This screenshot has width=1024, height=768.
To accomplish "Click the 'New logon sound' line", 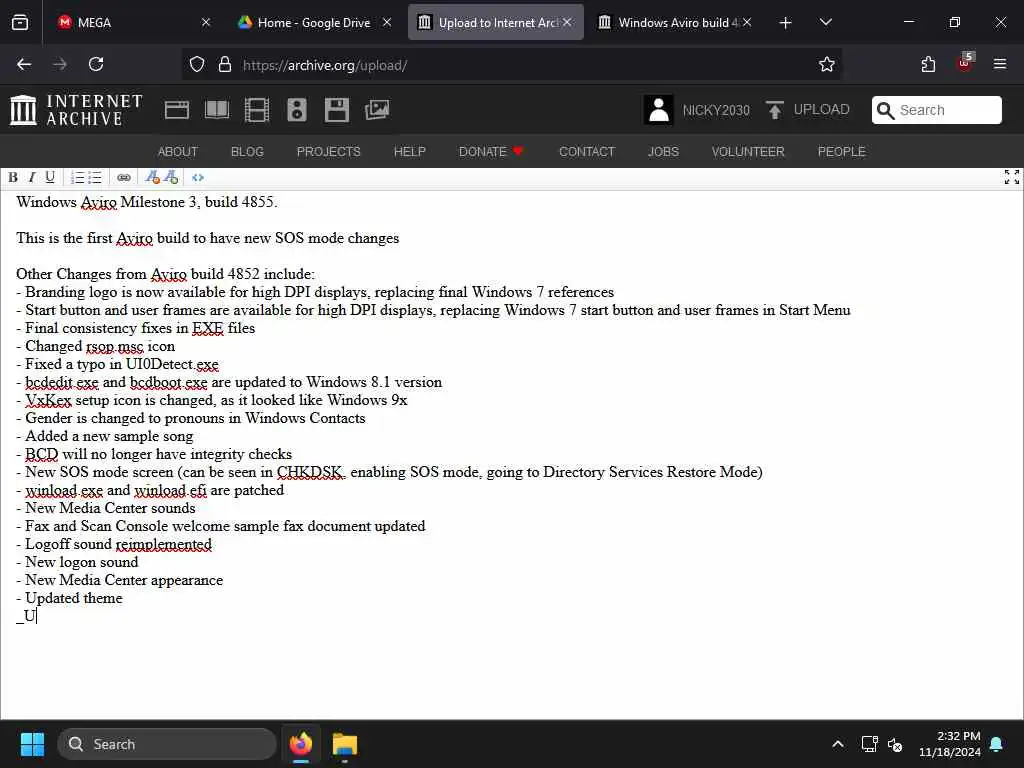I will click(x=77, y=562).
